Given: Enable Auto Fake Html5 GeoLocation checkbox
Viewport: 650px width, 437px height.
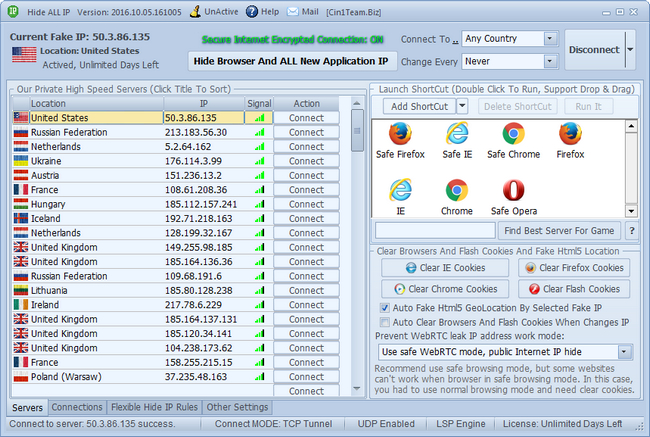Looking at the screenshot, I should (x=385, y=308).
